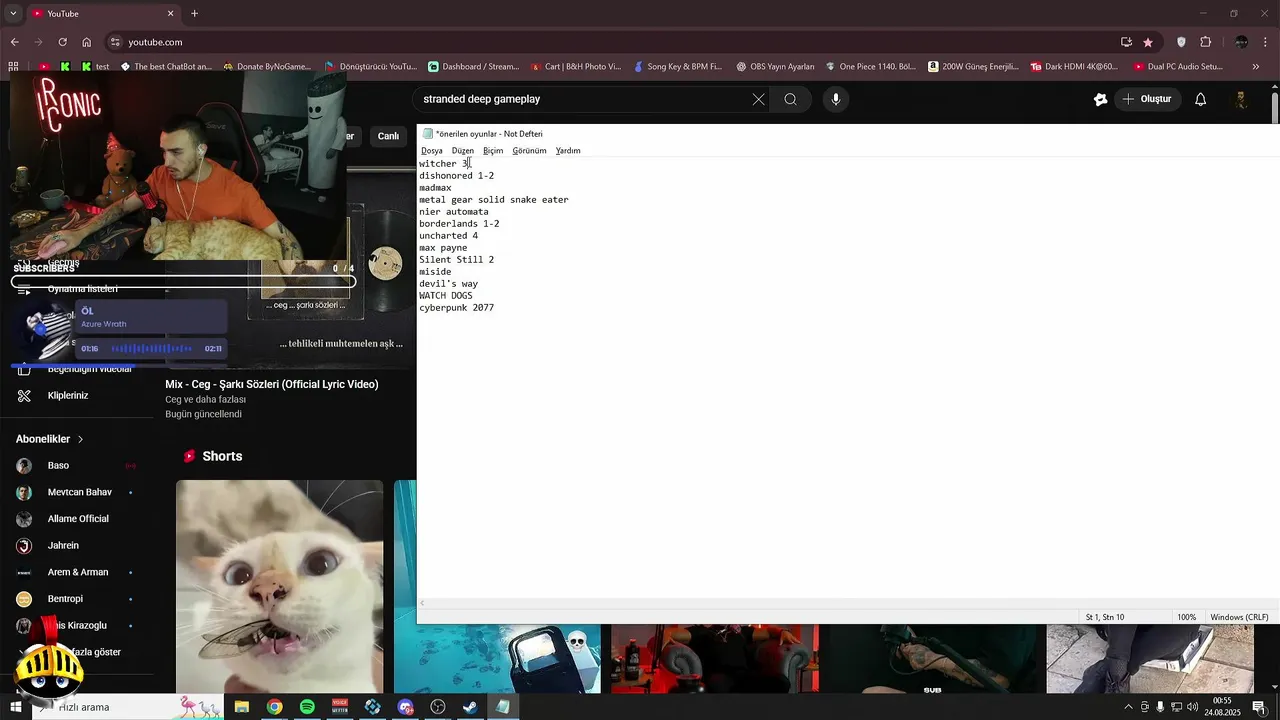This screenshot has width=1280, height=720.
Task: Click the Shorts section logo icon
Action: 189,456
